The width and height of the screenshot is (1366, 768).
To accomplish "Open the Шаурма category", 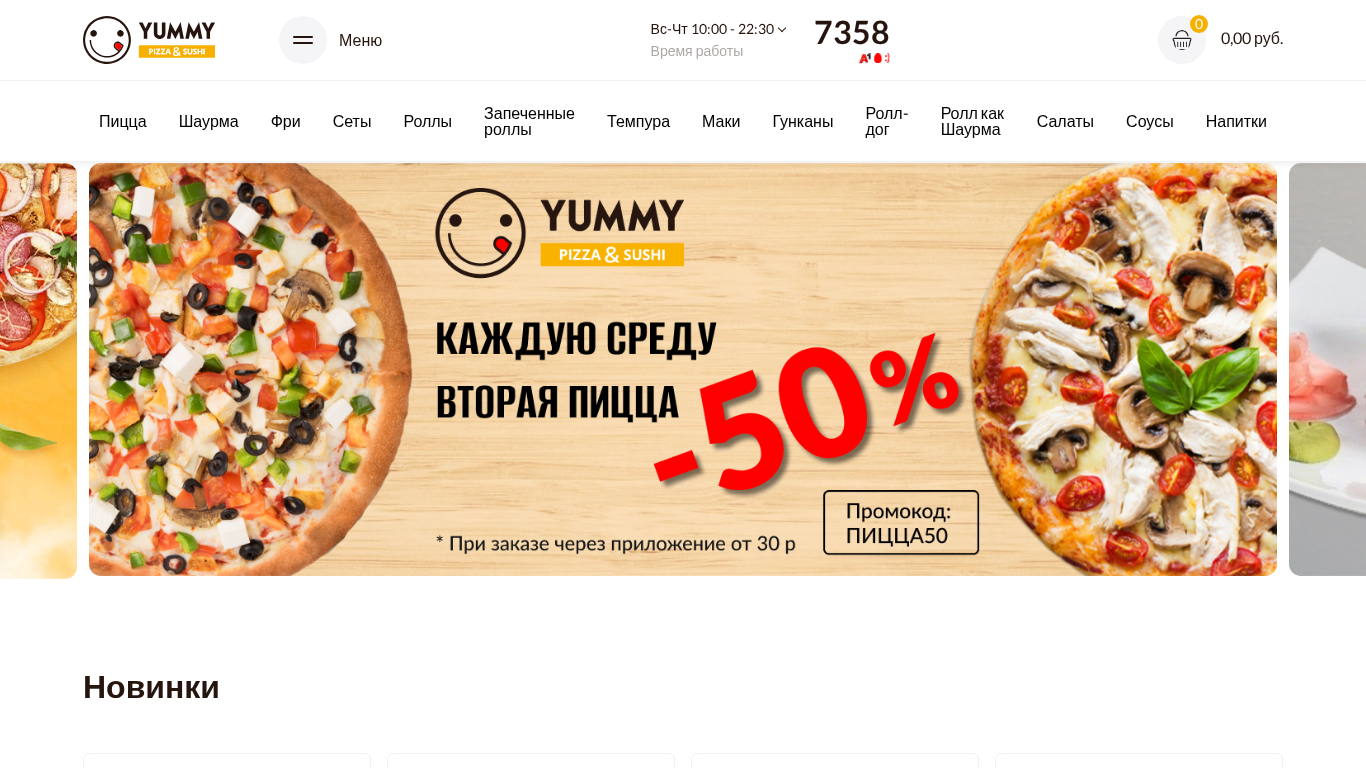I will [x=209, y=122].
